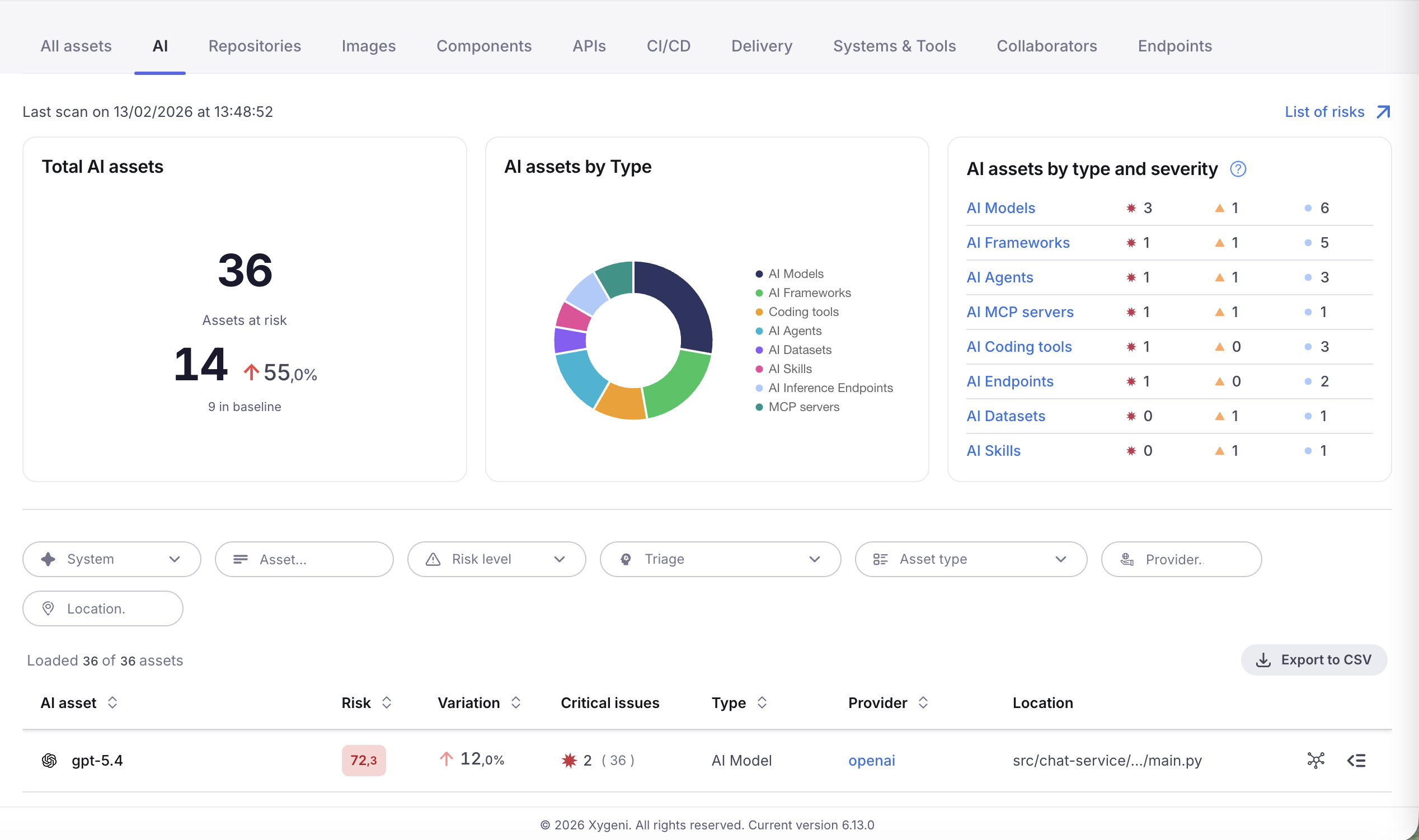Sort by Risk column arrows

[x=386, y=702]
